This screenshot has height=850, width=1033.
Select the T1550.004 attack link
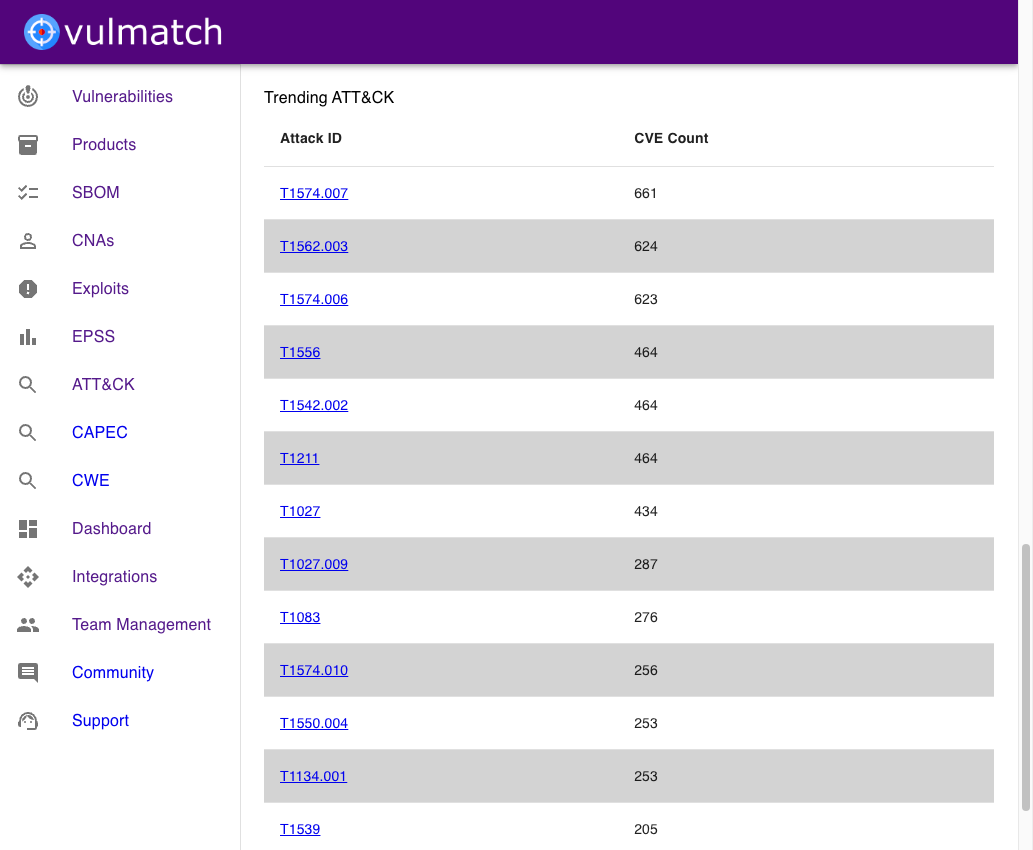(314, 723)
